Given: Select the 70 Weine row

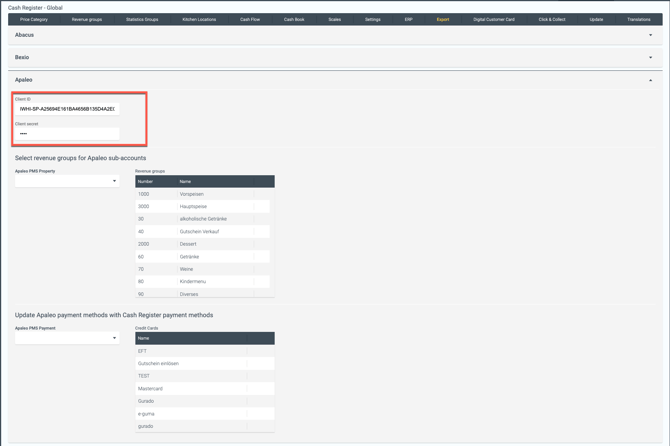Looking at the screenshot, I should [205, 269].
